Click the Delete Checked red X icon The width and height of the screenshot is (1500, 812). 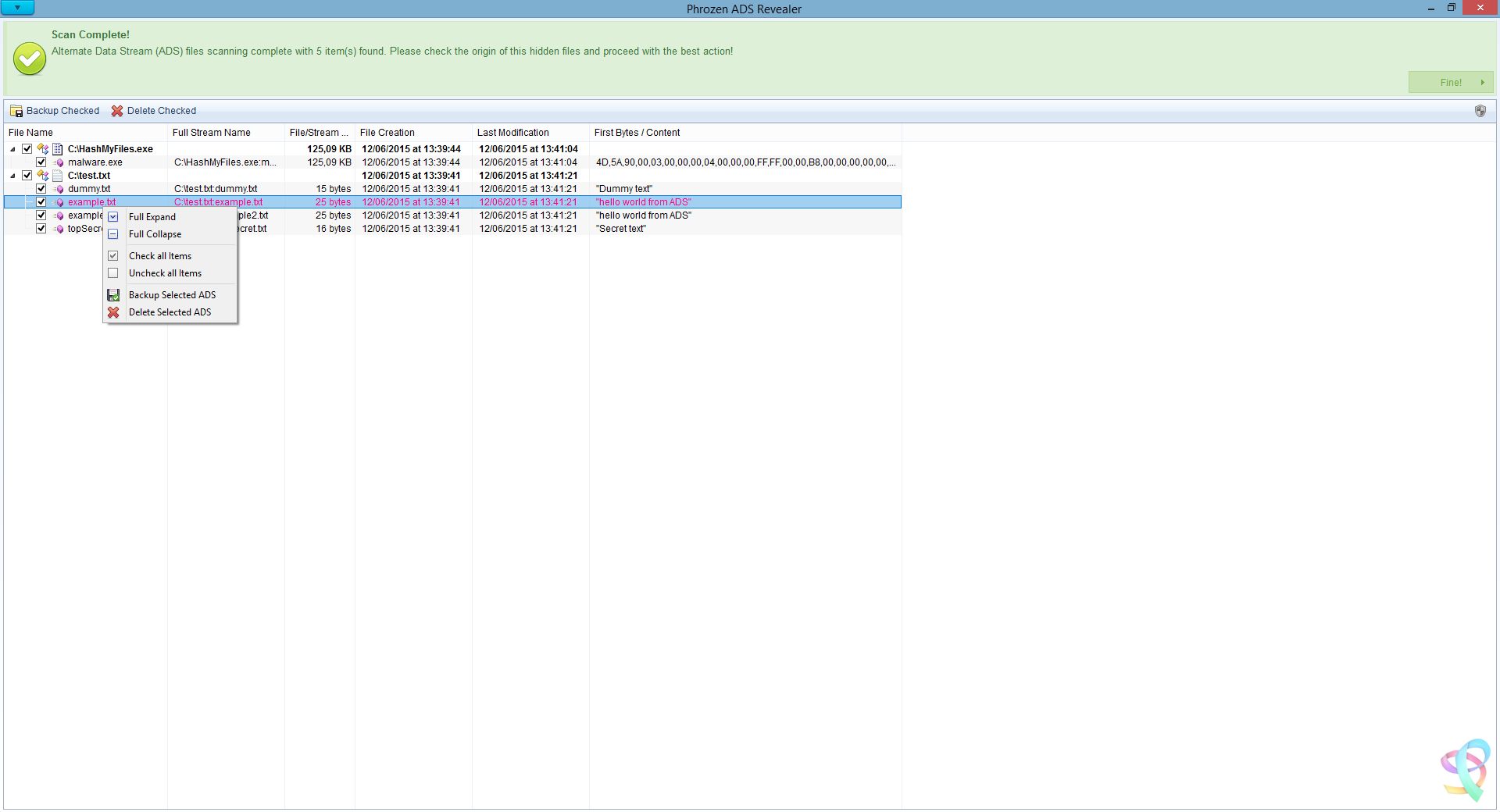click(117, 111)
